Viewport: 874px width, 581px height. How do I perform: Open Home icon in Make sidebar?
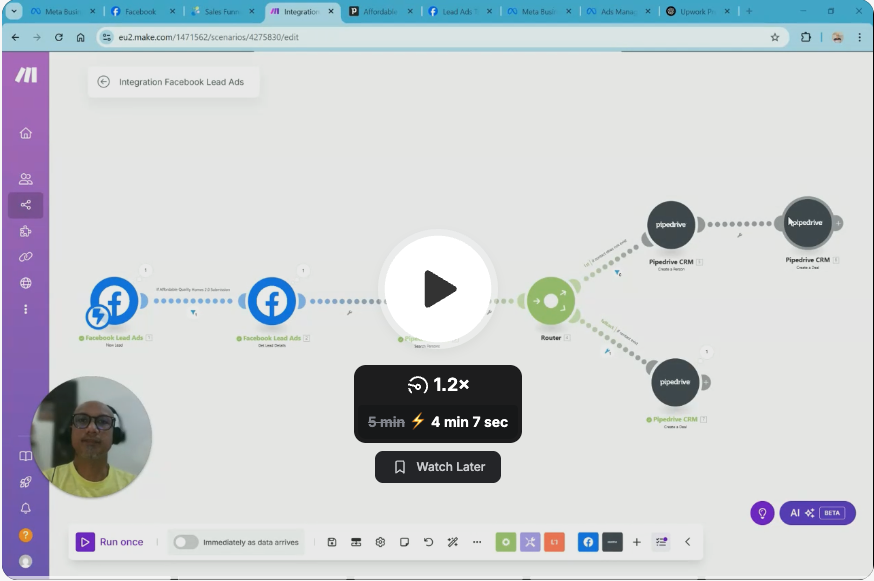[26, 133]
